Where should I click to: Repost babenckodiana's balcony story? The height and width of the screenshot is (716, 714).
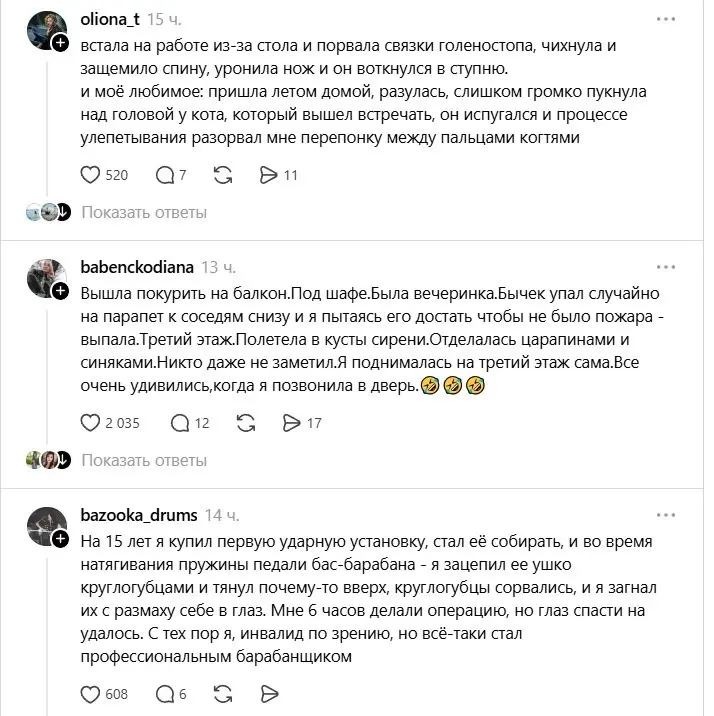[246, 423]
